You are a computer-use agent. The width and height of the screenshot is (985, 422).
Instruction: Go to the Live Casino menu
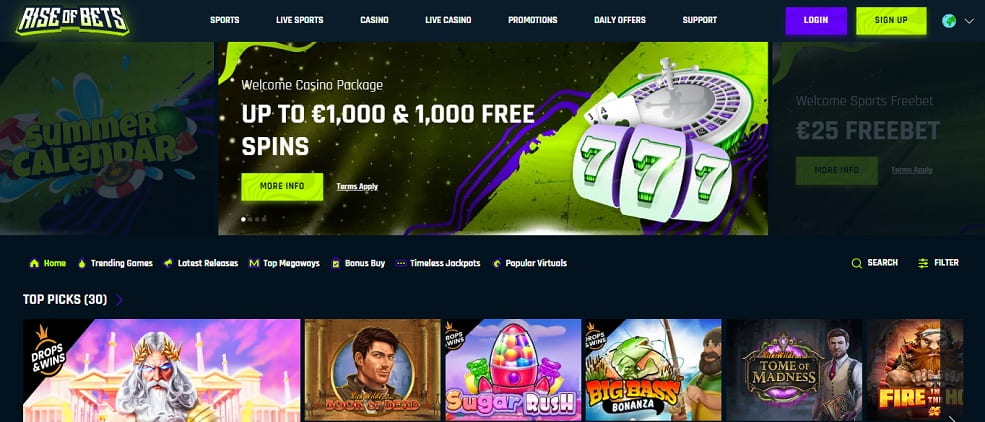448,20
